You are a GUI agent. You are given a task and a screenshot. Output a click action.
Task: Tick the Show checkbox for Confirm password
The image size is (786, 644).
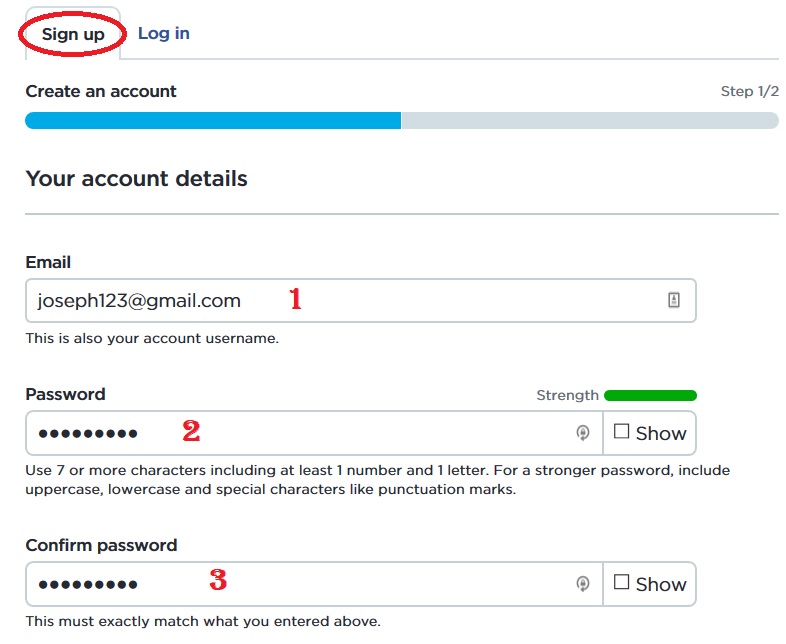coord(622,583)
